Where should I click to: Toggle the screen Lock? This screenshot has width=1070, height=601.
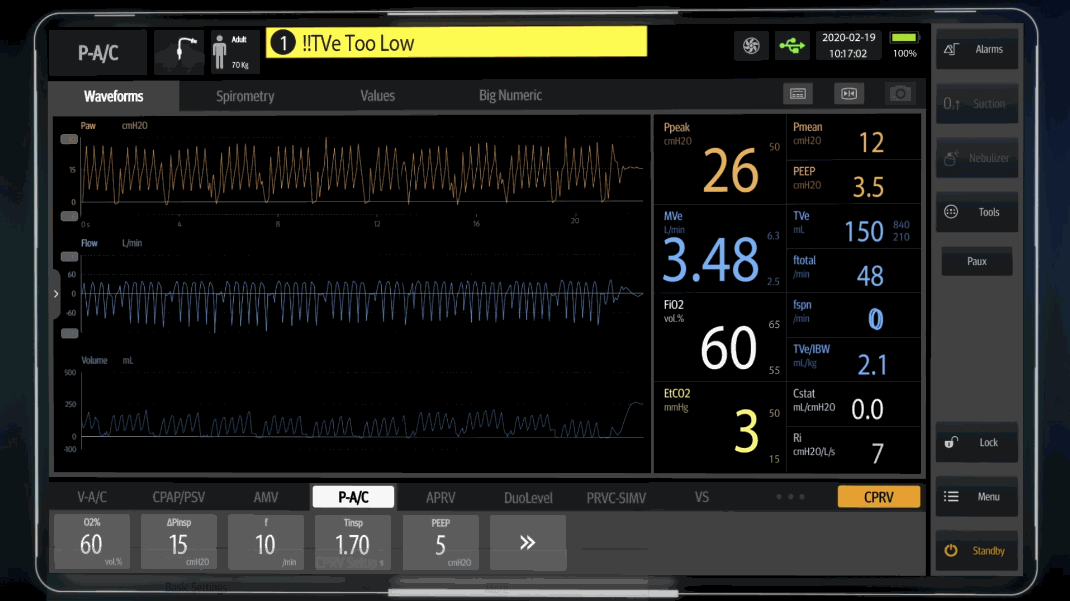coord(976,442)
